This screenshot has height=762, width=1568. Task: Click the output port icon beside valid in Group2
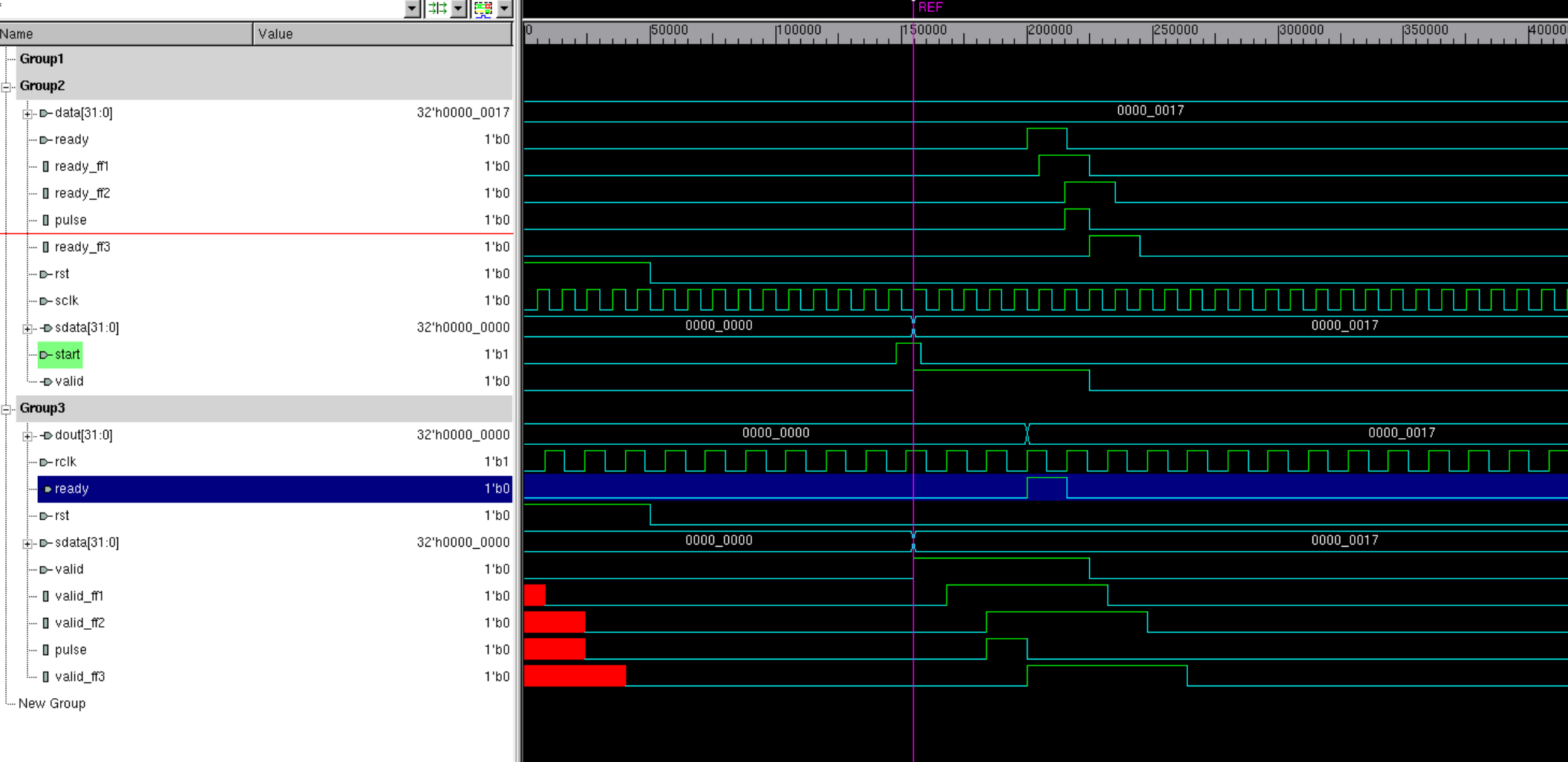tap(45, 382)
